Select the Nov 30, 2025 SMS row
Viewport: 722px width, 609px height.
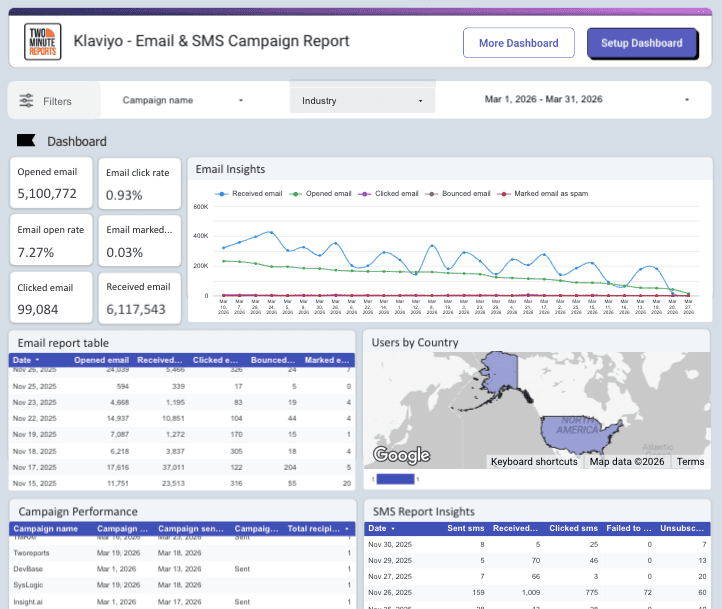click(537, 545)
